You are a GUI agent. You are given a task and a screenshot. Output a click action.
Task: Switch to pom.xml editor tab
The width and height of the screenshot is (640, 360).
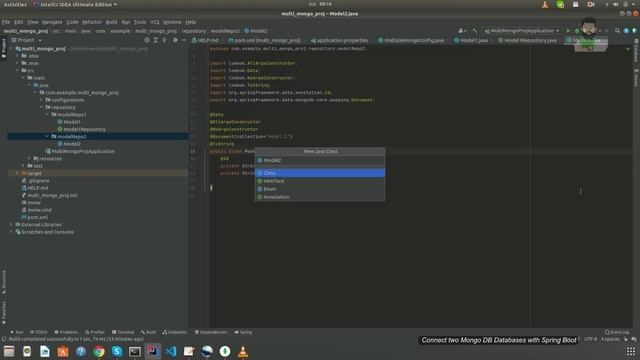coord(264,40)
